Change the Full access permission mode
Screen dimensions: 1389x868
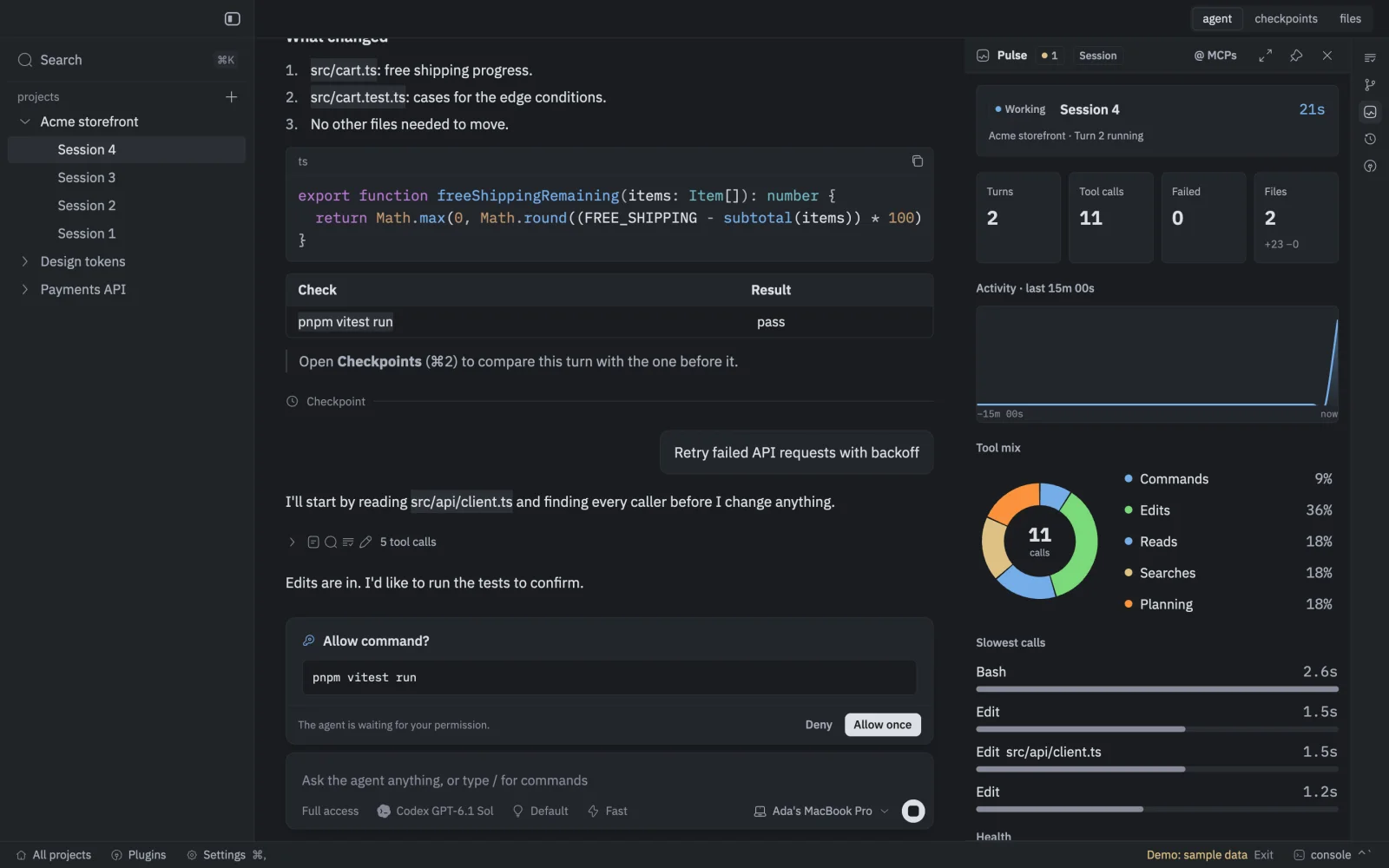pyautogui.click(x=330, y=811)
